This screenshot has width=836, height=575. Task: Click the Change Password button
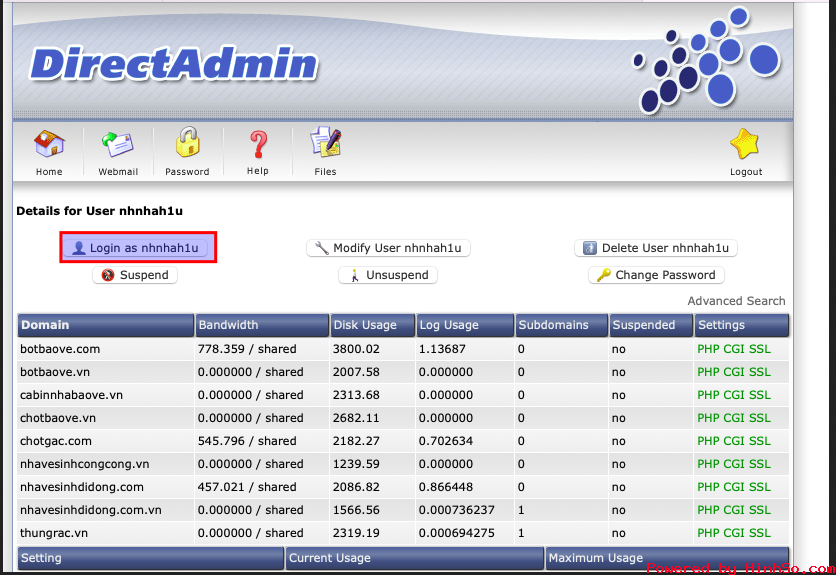(656, 275)
